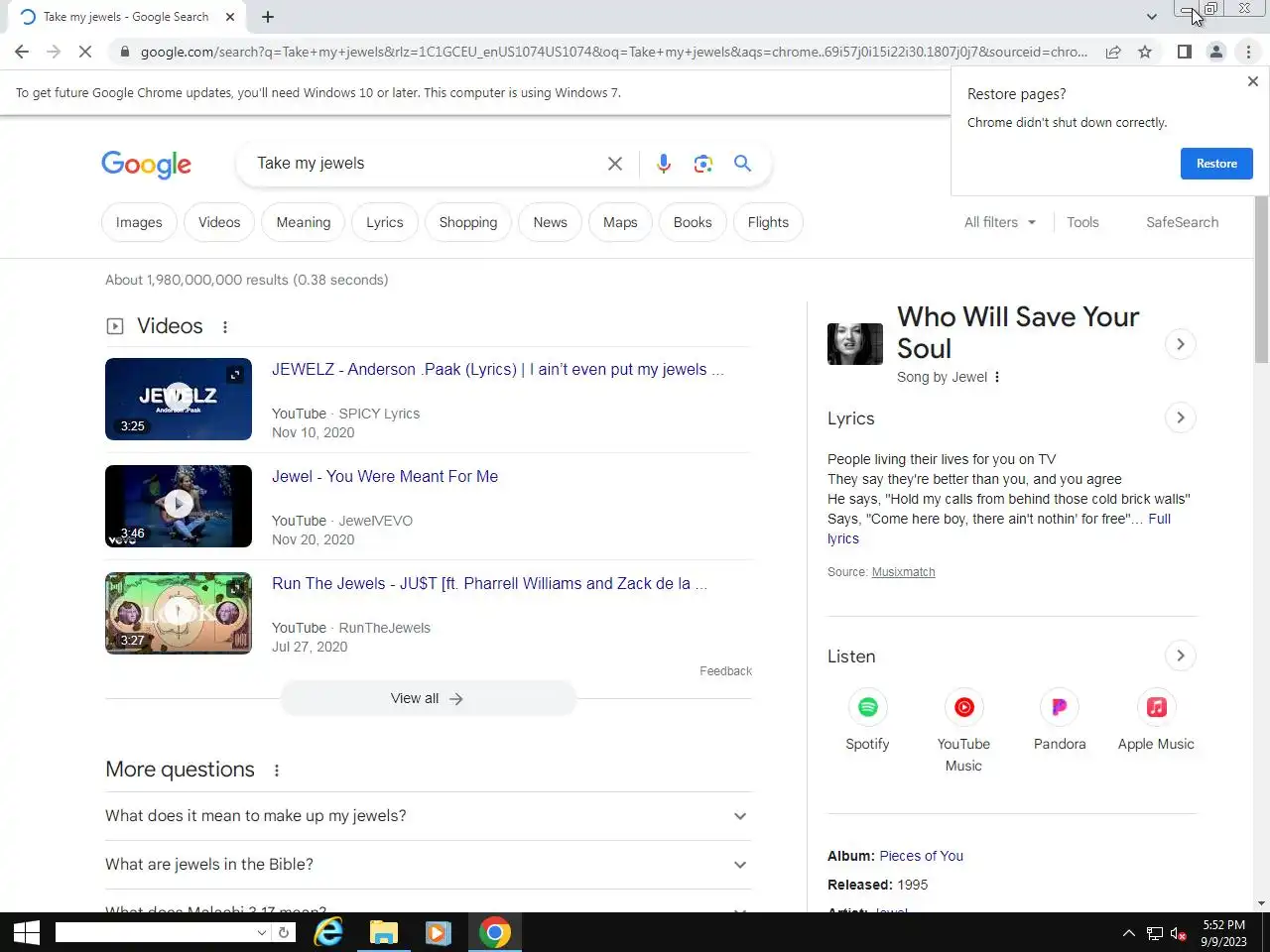Image resolution: width=1270 pixels, height=952 pixels.
Task: Open Pieces of You album link
Action: (x=921, y=856)
